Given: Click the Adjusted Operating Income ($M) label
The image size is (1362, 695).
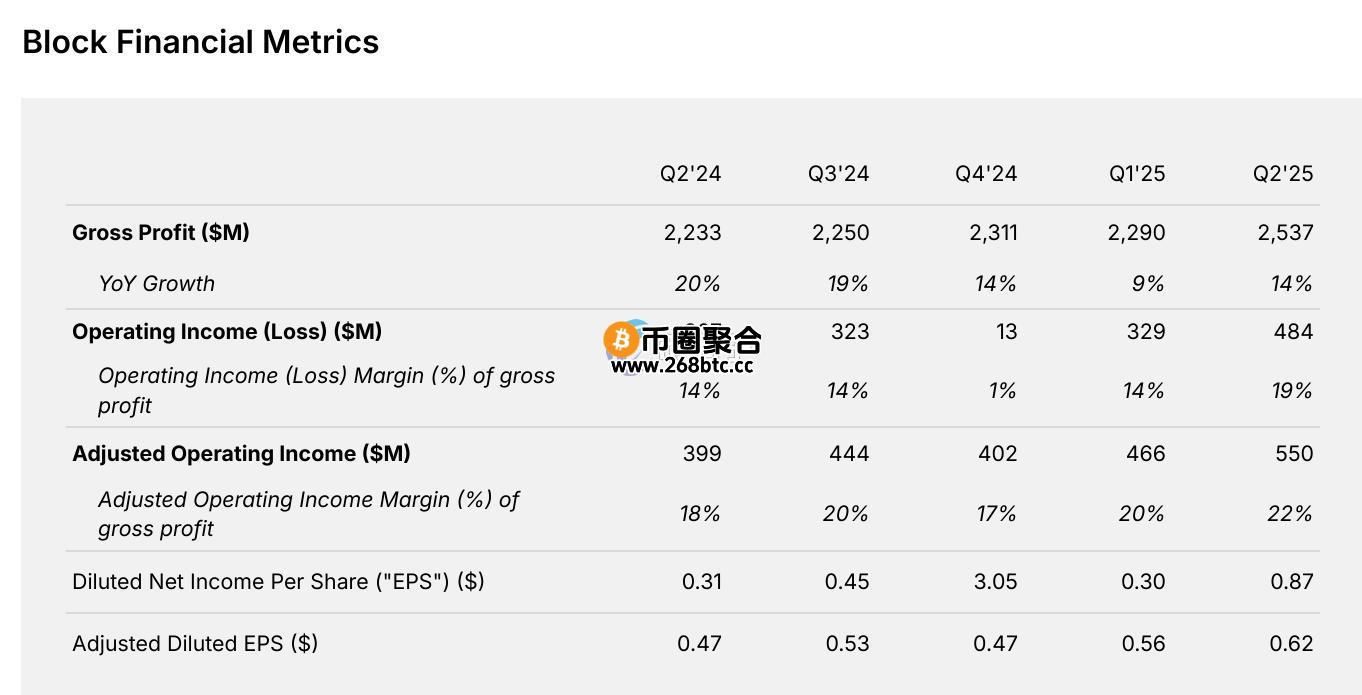Looking at the screenshot, I should click(241, 453).
